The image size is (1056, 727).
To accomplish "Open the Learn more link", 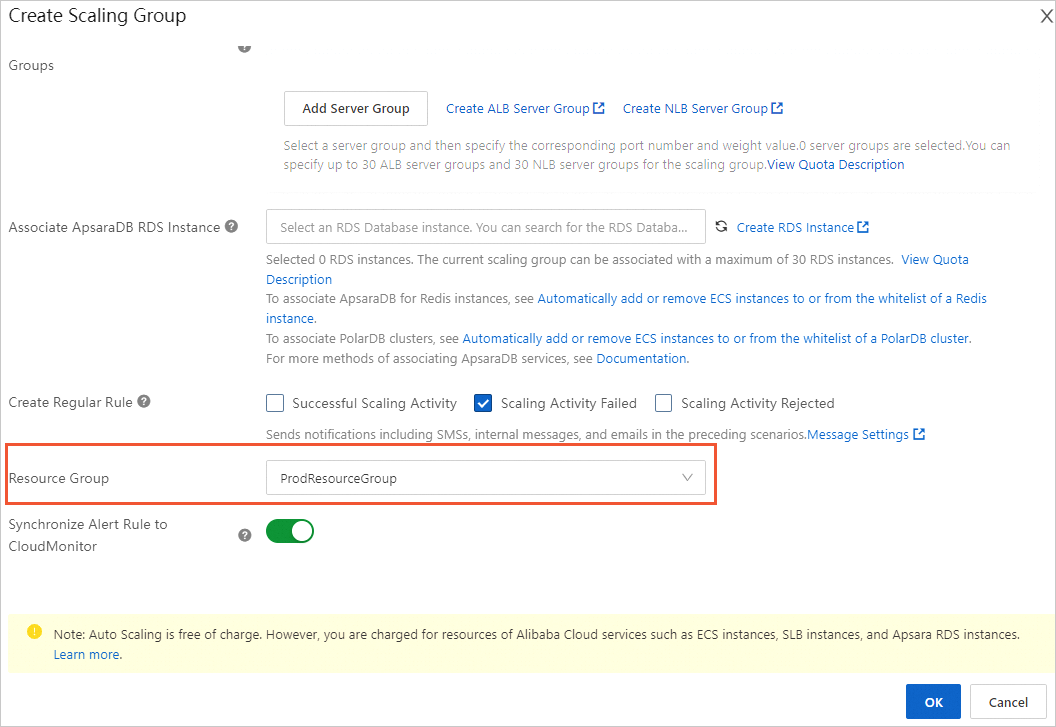I will [88, 654].
